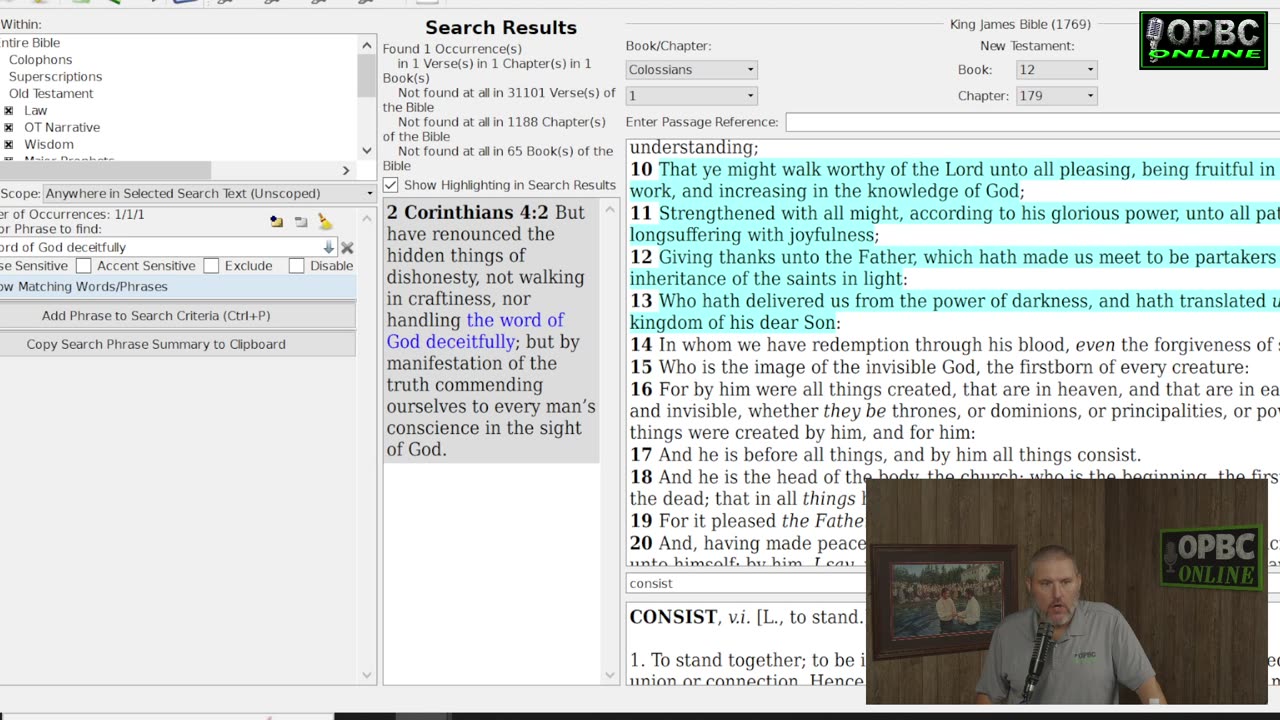Click scroll-down arrow of the search results list

coord(610,675)
